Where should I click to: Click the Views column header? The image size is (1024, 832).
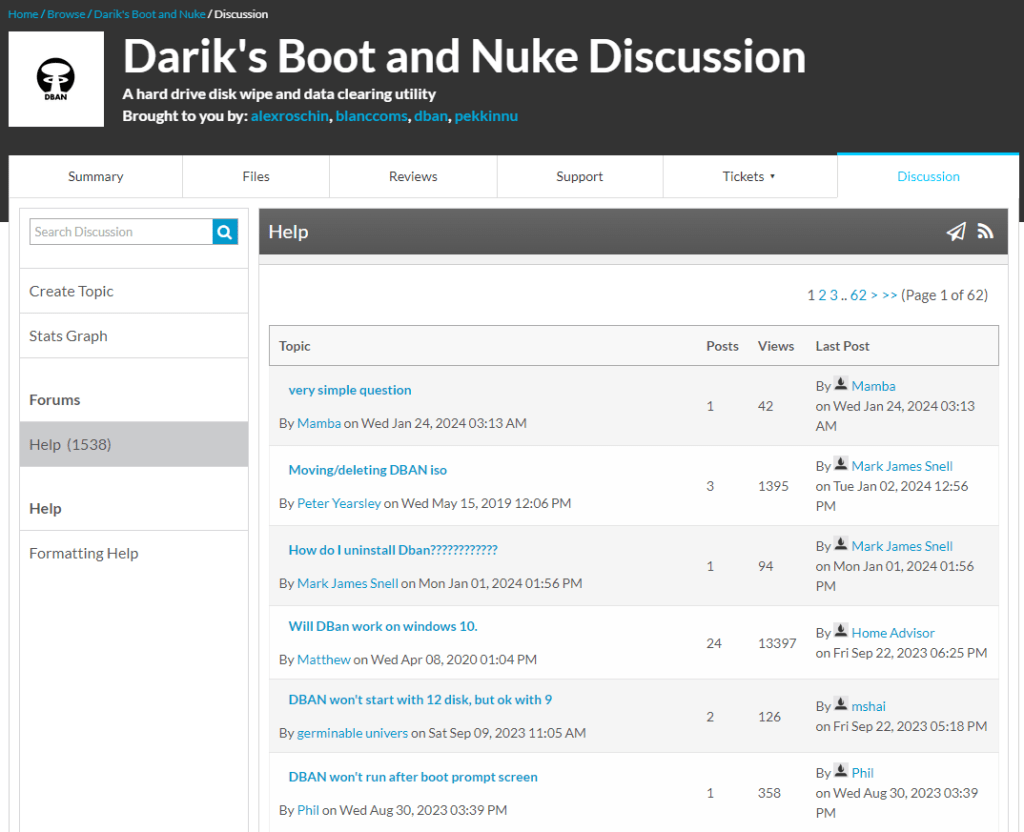776,346
